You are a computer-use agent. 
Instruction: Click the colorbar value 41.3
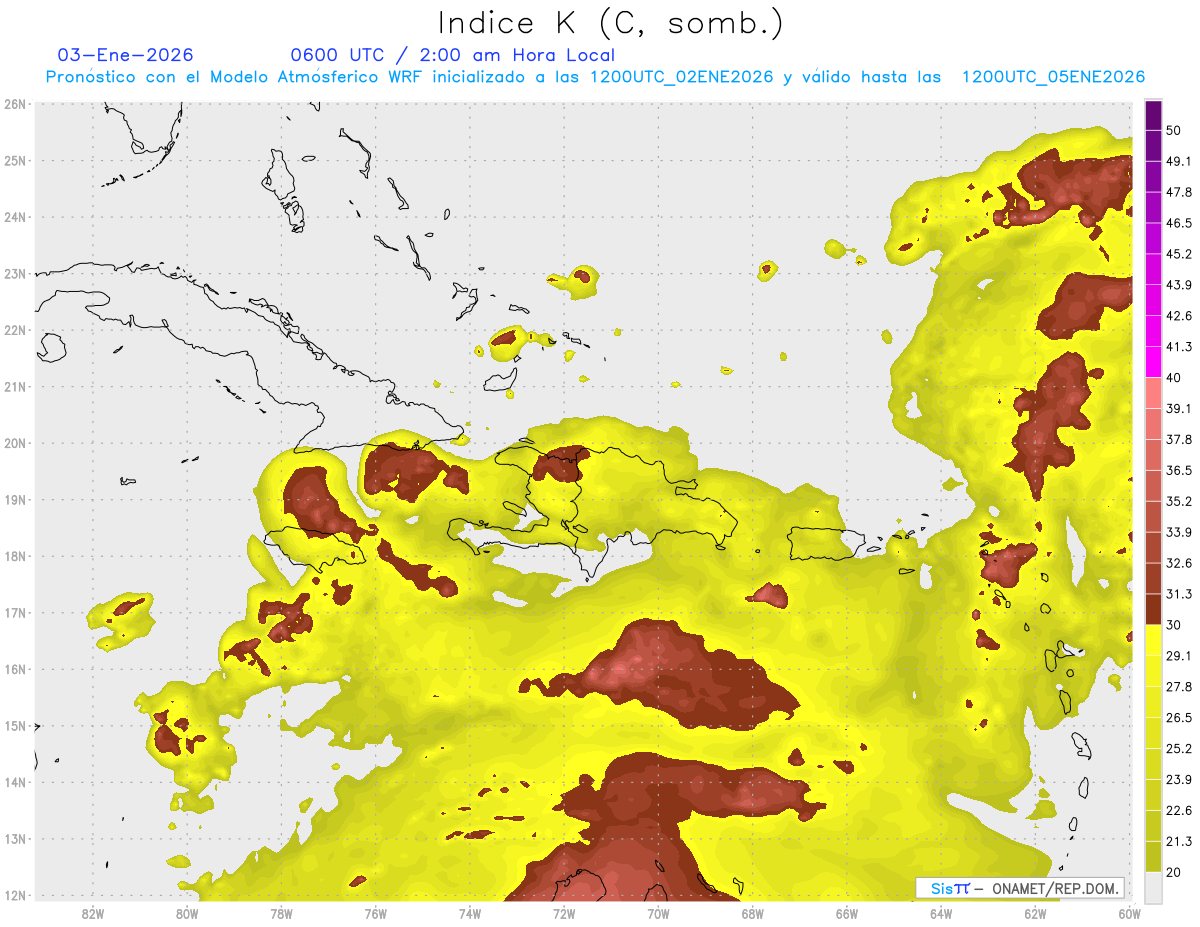(1178, 347)
